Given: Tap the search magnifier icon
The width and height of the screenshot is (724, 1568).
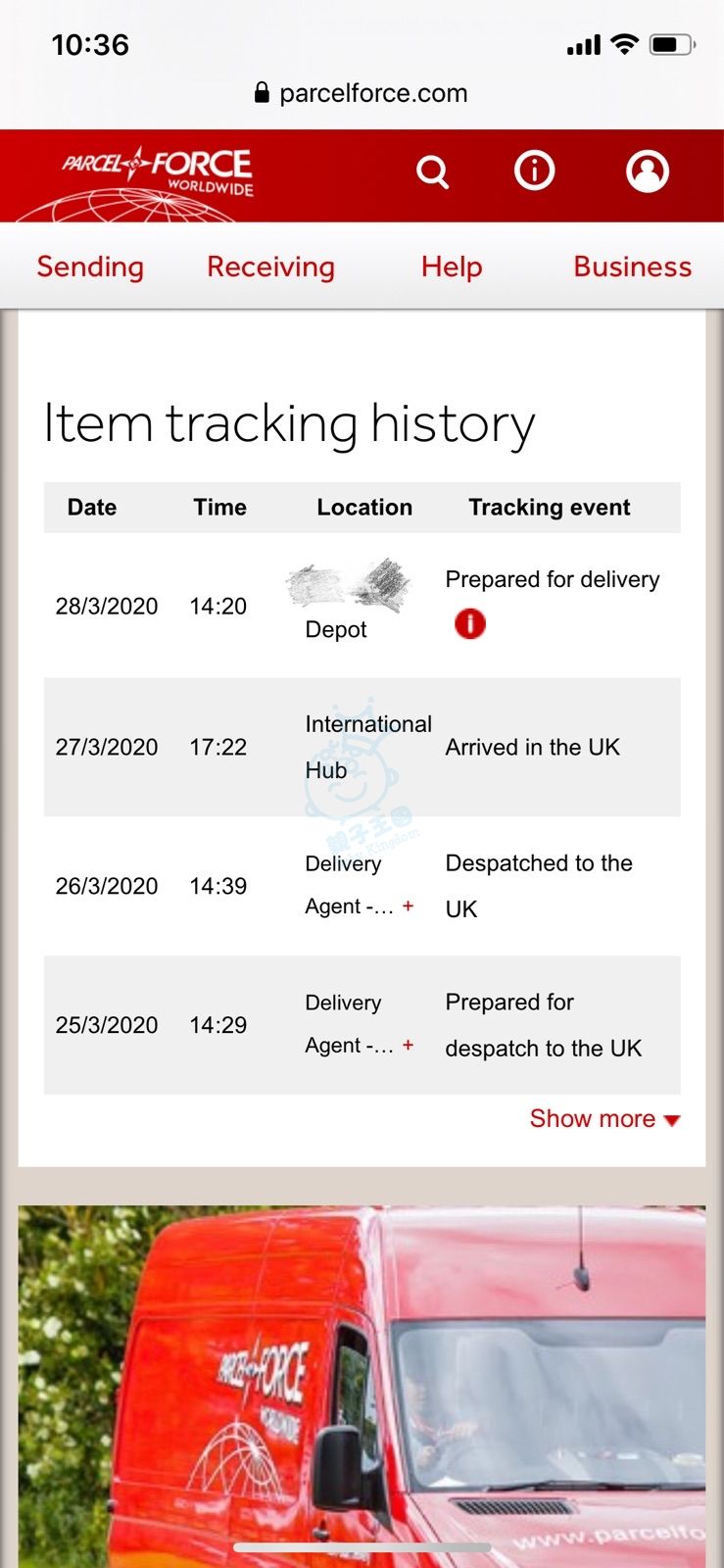Looking at the screenshot, I should pyautogui.click(x=432, y=172).
